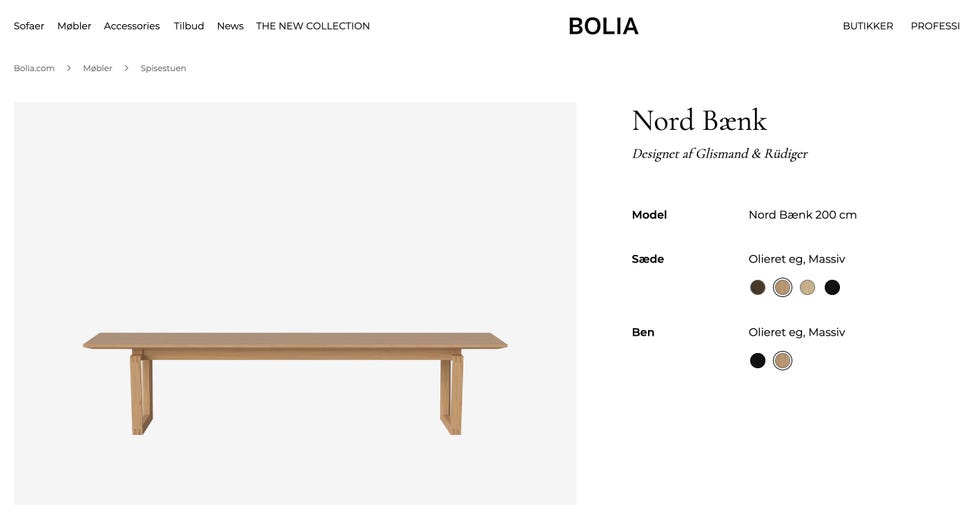Open the Møbler navigation menu

pos(74,26)
